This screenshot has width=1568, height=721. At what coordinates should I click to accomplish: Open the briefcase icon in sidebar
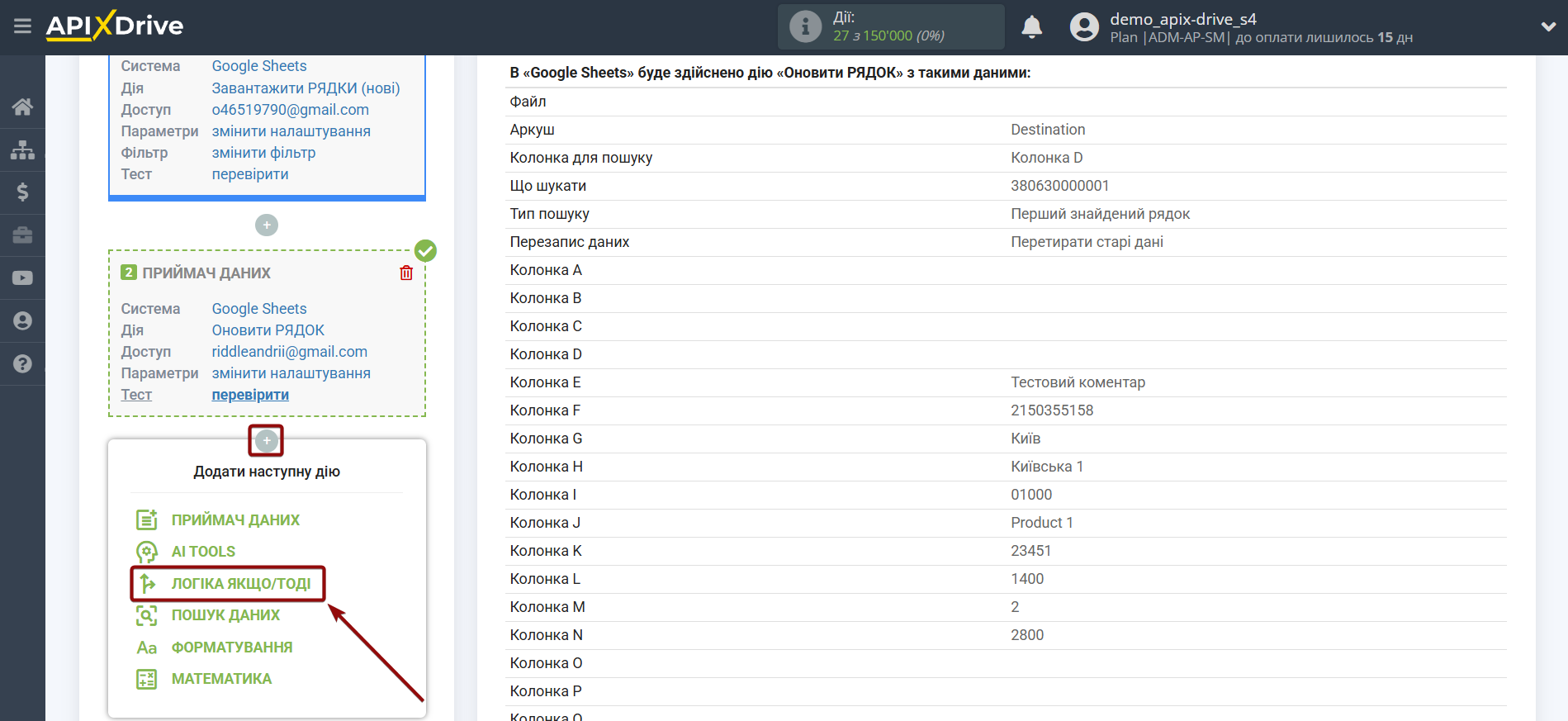pos(22,235)
